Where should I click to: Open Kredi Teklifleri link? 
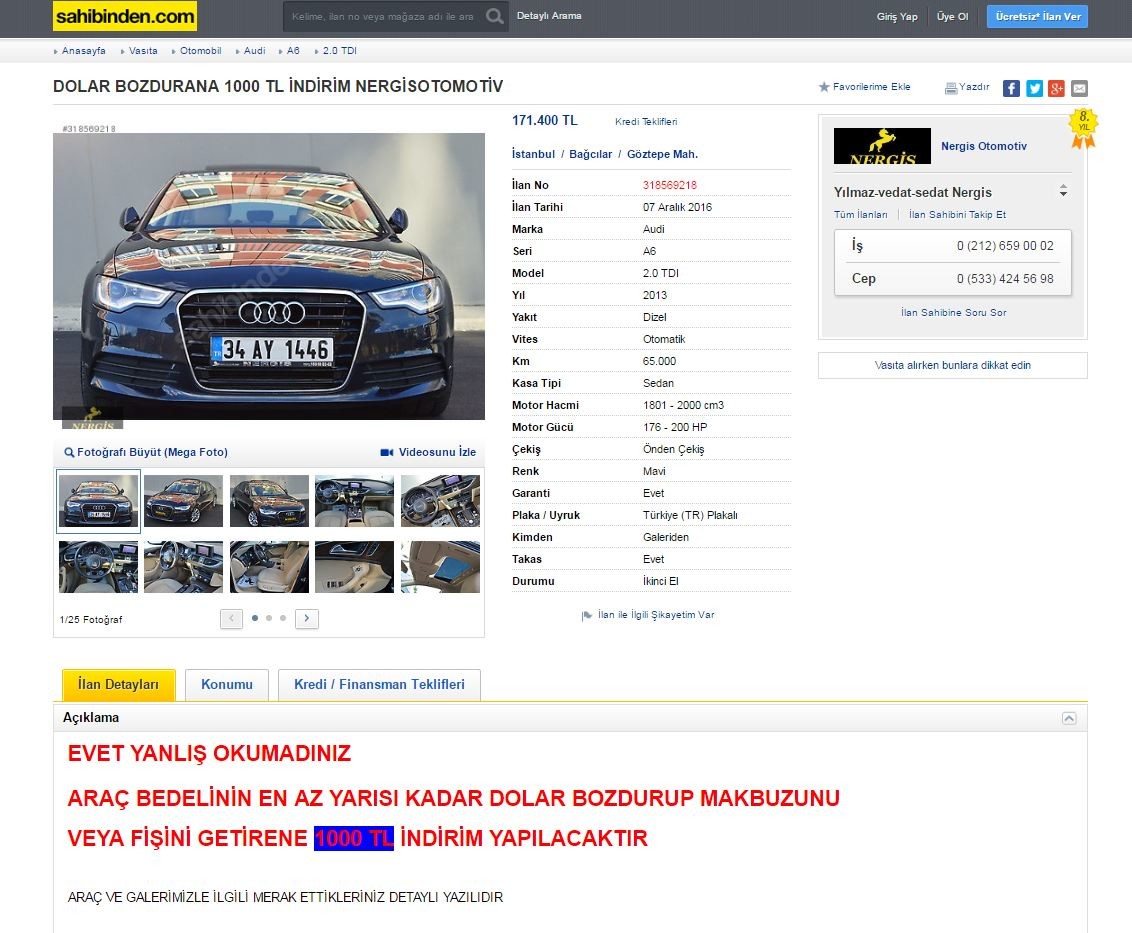coord(646,121)
